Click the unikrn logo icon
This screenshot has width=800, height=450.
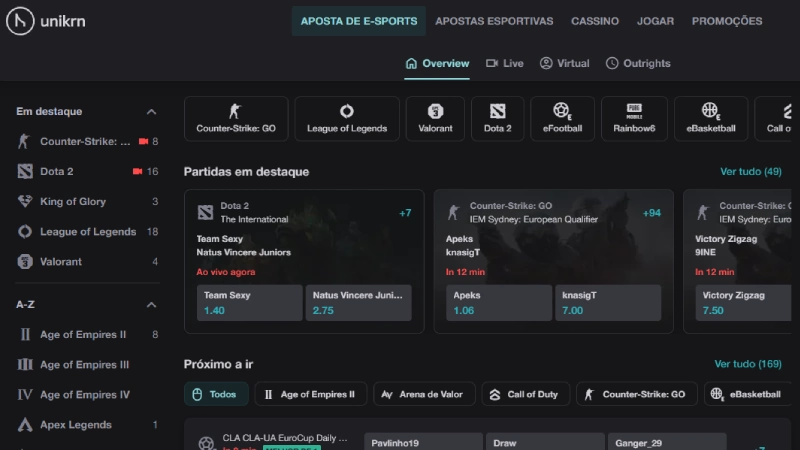[x=20, y=21]
